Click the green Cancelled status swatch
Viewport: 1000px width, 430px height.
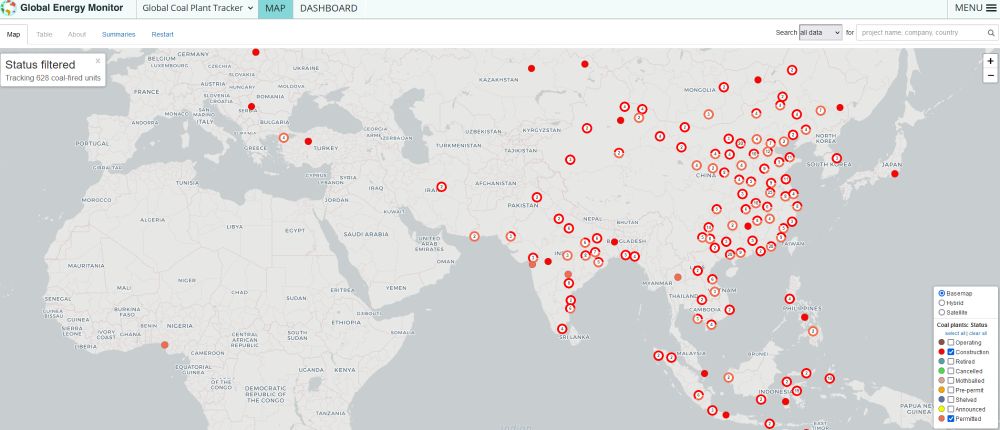pos(942,371)
